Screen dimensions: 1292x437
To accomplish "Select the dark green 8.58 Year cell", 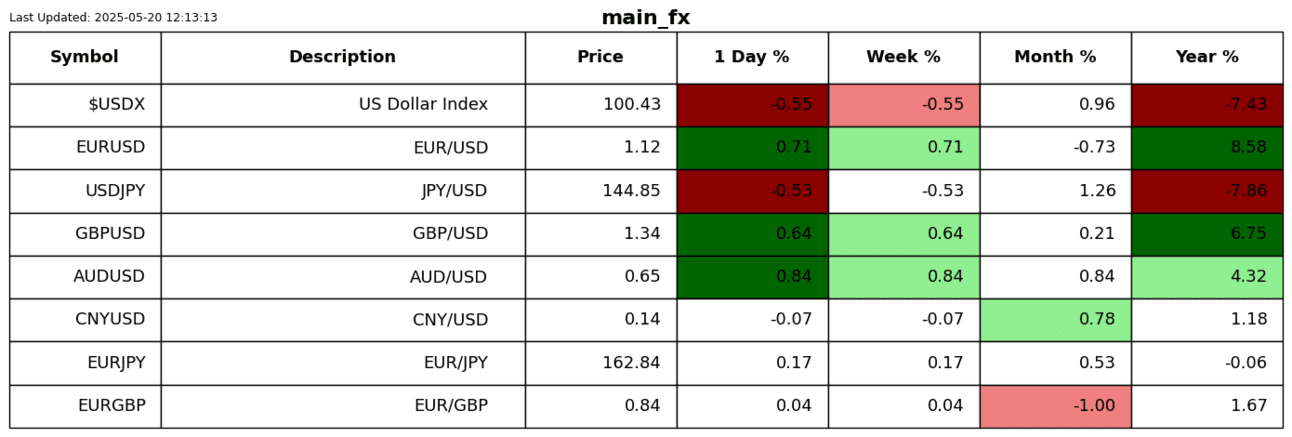I will [x=1207, y=148].
